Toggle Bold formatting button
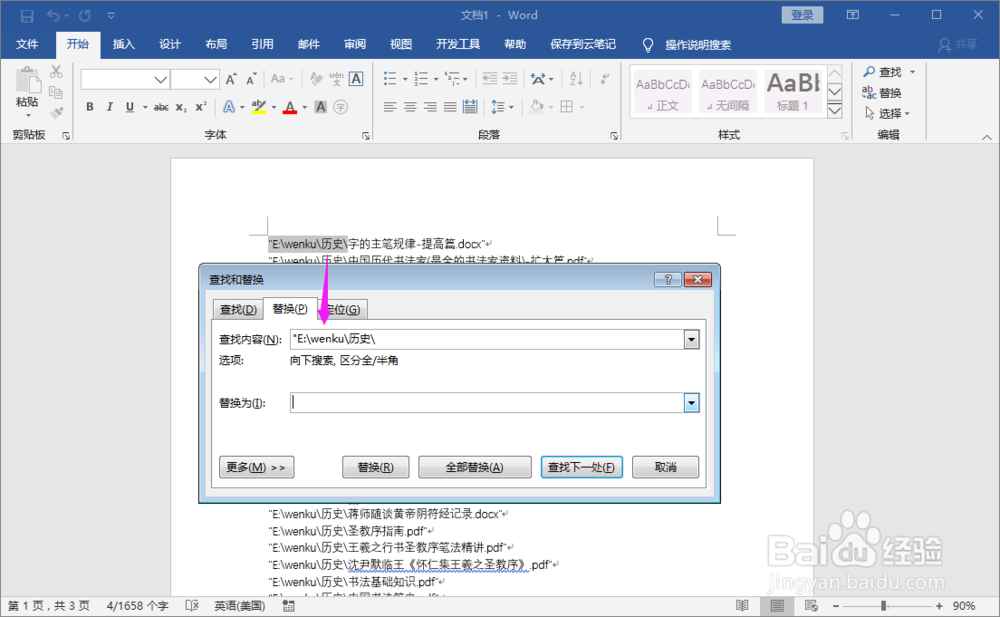Viewport: 1000px width, 617px height. pyautogui.click(x=90, y=107)
